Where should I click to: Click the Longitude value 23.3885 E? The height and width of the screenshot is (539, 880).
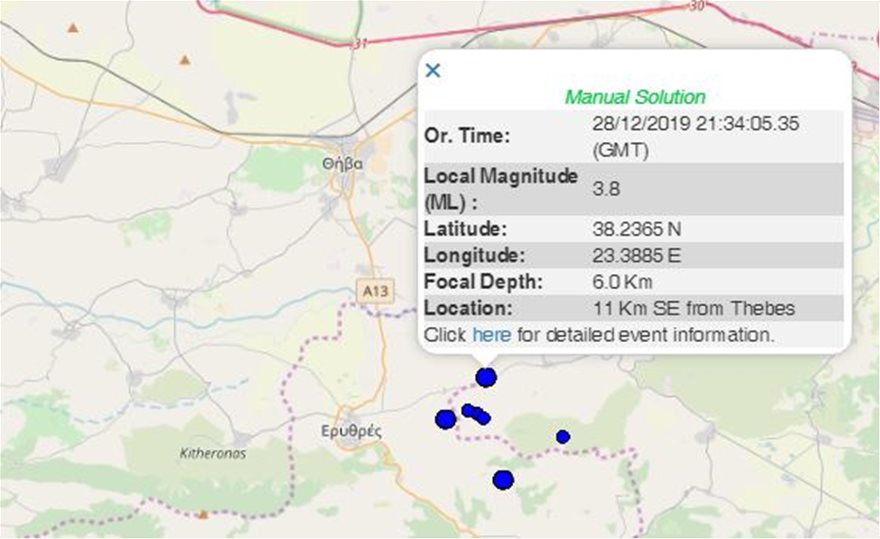point(637,255)
